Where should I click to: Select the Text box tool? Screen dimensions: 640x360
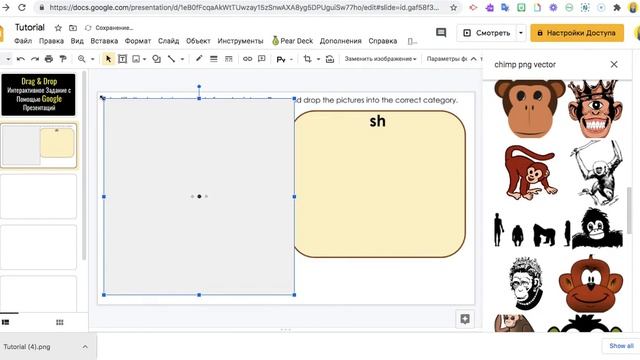point(122,59)
